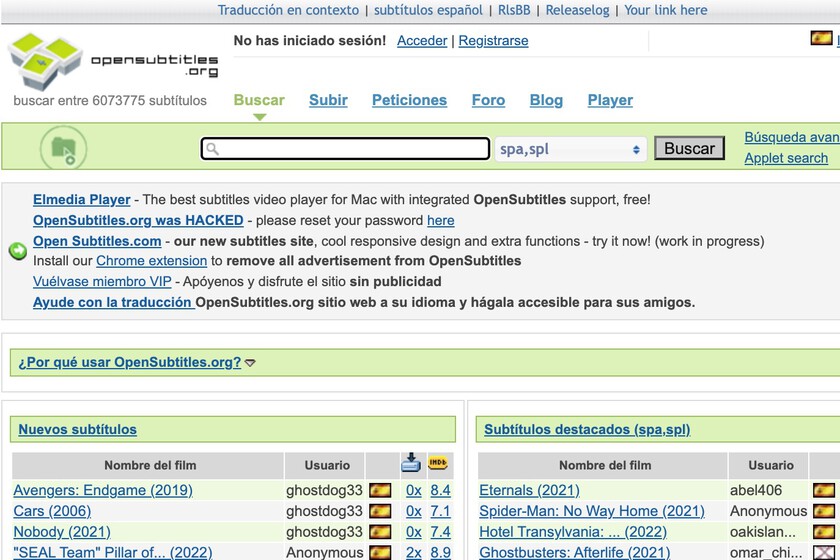
Task: Click the Acceder login link
Action: coord(422,41)
